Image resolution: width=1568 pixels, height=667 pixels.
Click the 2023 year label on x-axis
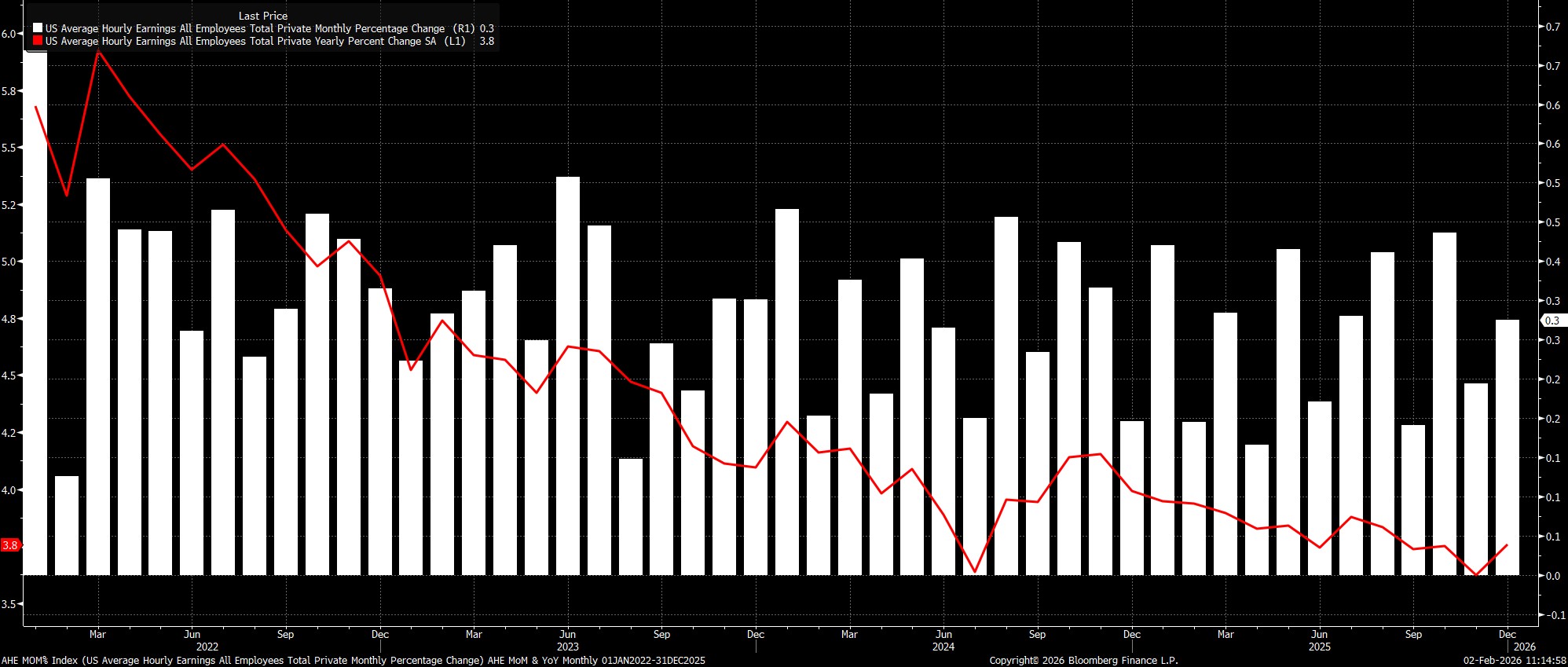pyautogui.click(x=567, y=647)
